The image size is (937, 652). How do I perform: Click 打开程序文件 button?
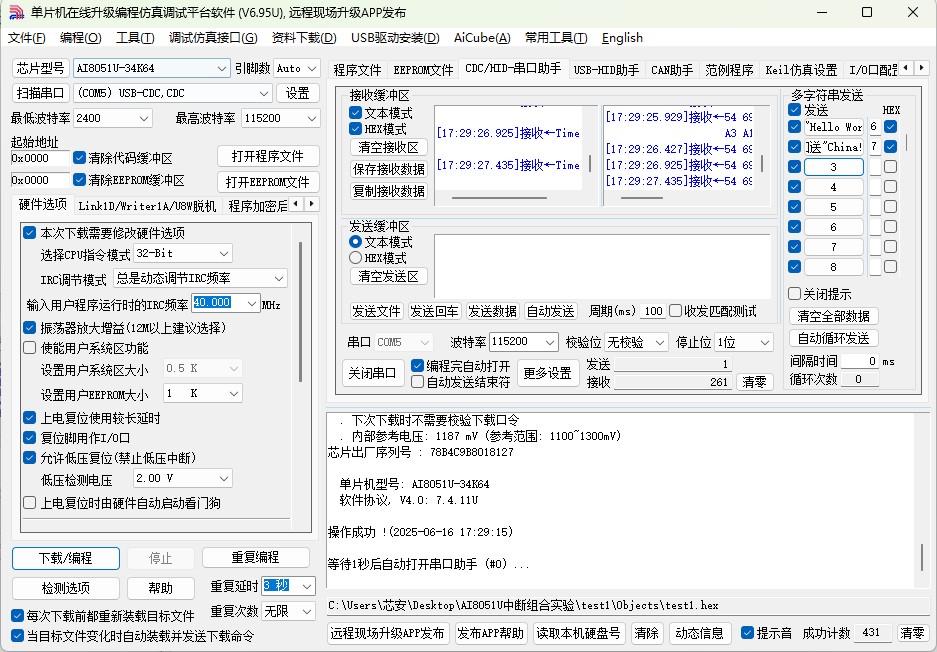(268, 157)
